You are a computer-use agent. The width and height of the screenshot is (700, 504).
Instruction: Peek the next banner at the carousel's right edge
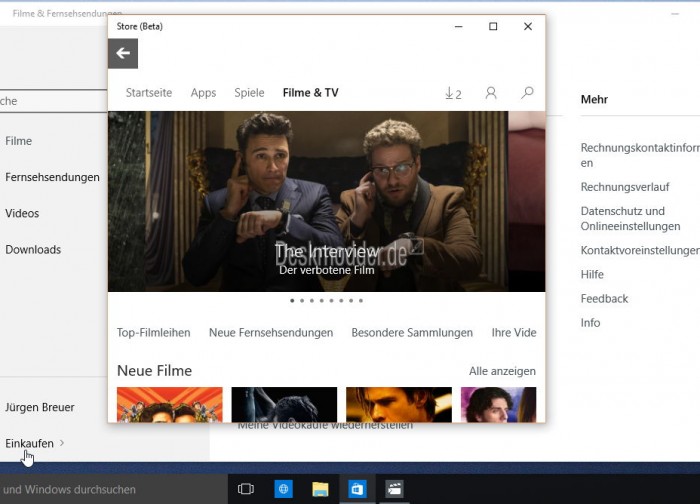[x=527, y=201]
